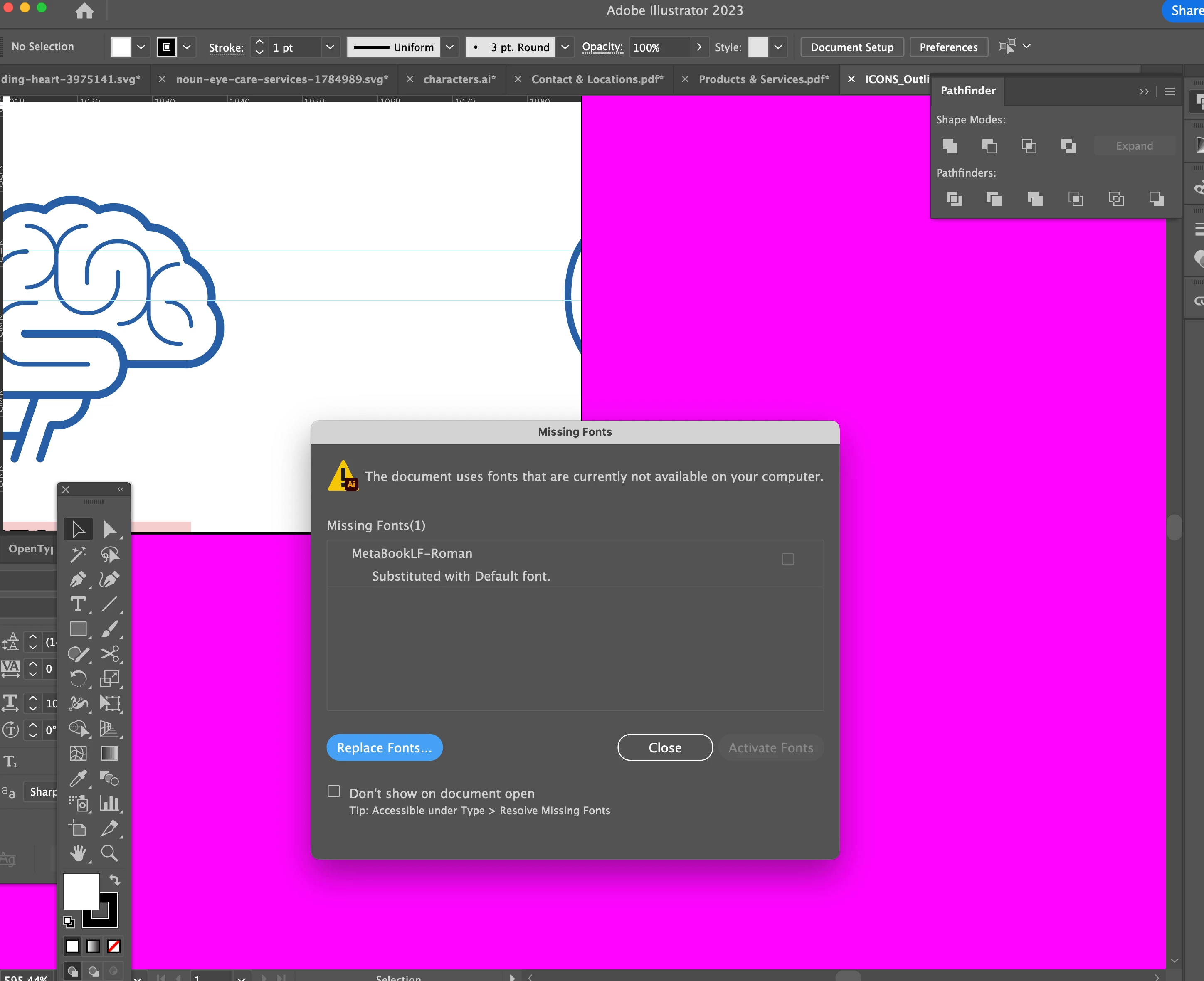The width and height of the screenshot is (1204, 981).
Task: Check the MetaBookLF-Roman font checkbox
Action: [787, 560]
